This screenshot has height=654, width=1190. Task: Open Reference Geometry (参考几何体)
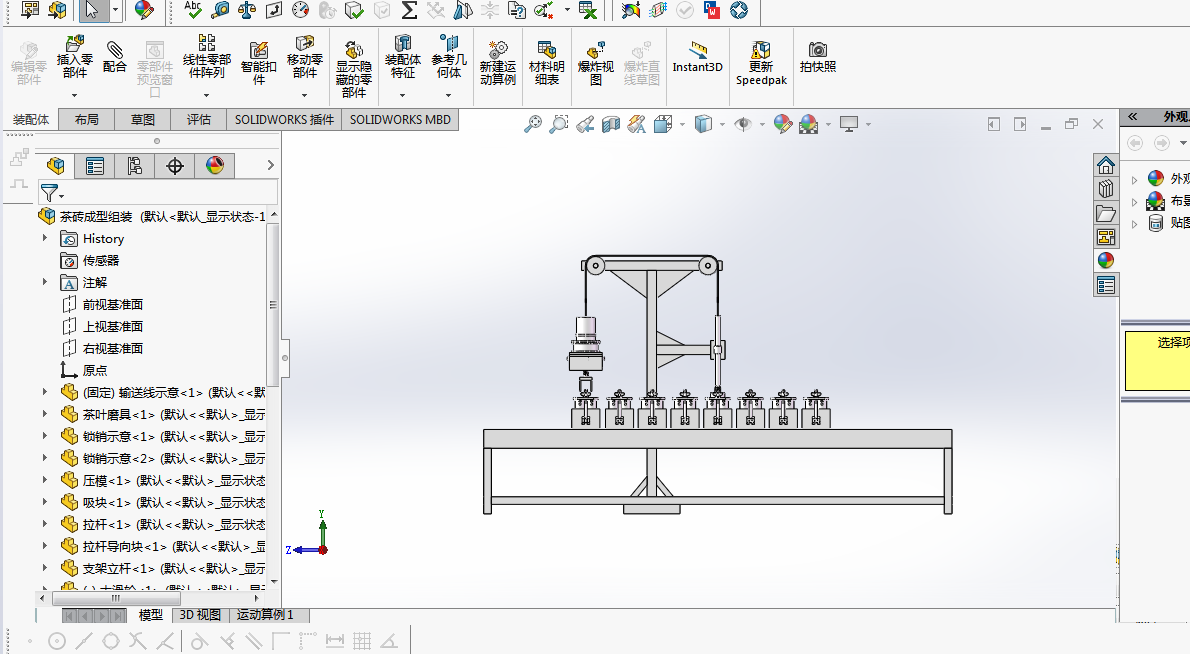click(x=449, y=57)
